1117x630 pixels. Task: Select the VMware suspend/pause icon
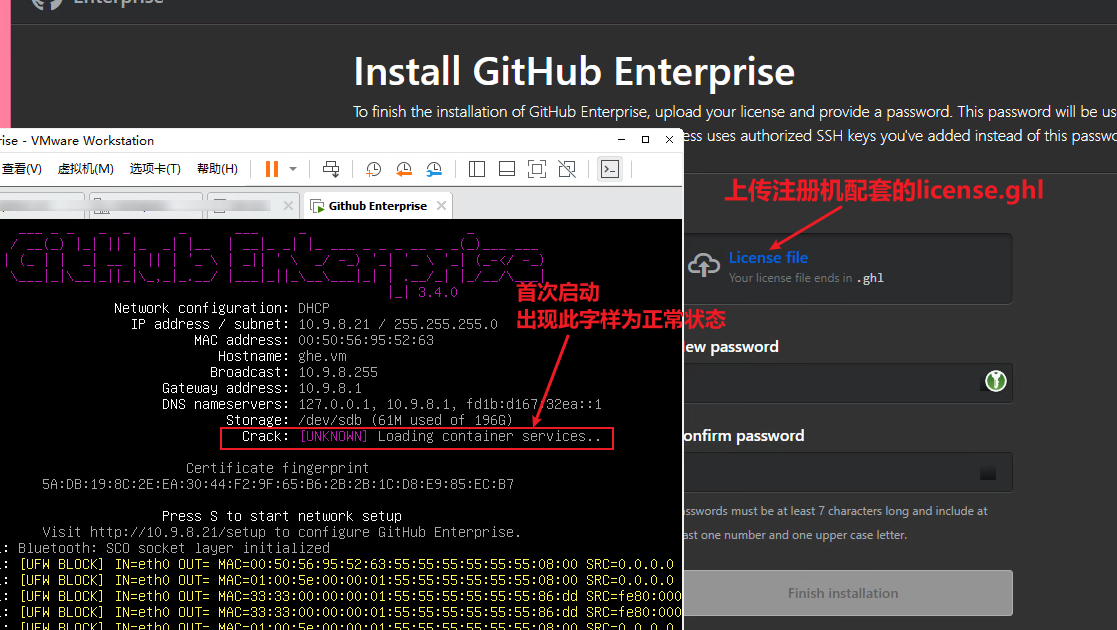tap(271, 169)
